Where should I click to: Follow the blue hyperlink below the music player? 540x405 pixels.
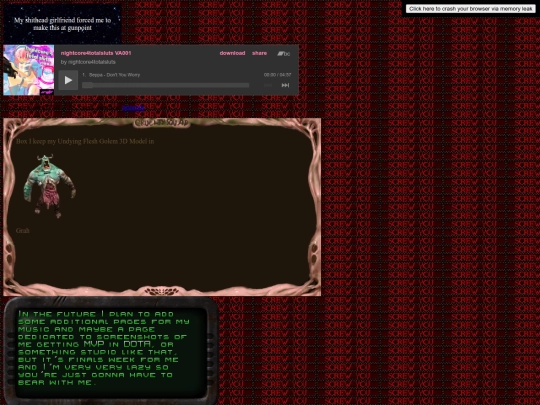tap(133, 108)
